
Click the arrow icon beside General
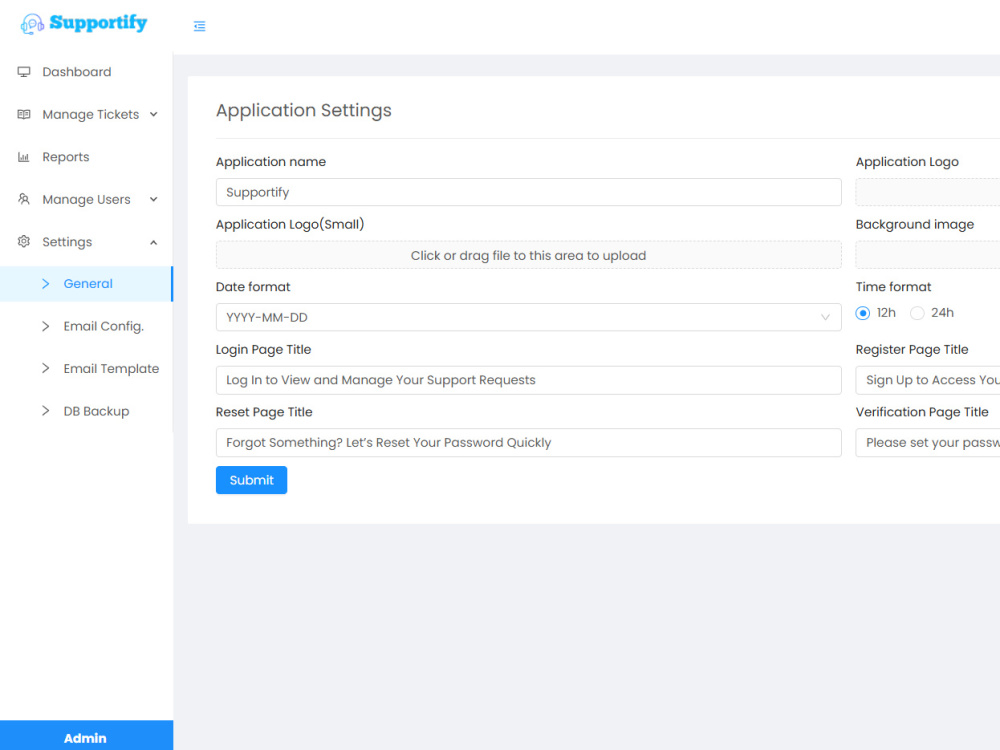coord(45,284)
